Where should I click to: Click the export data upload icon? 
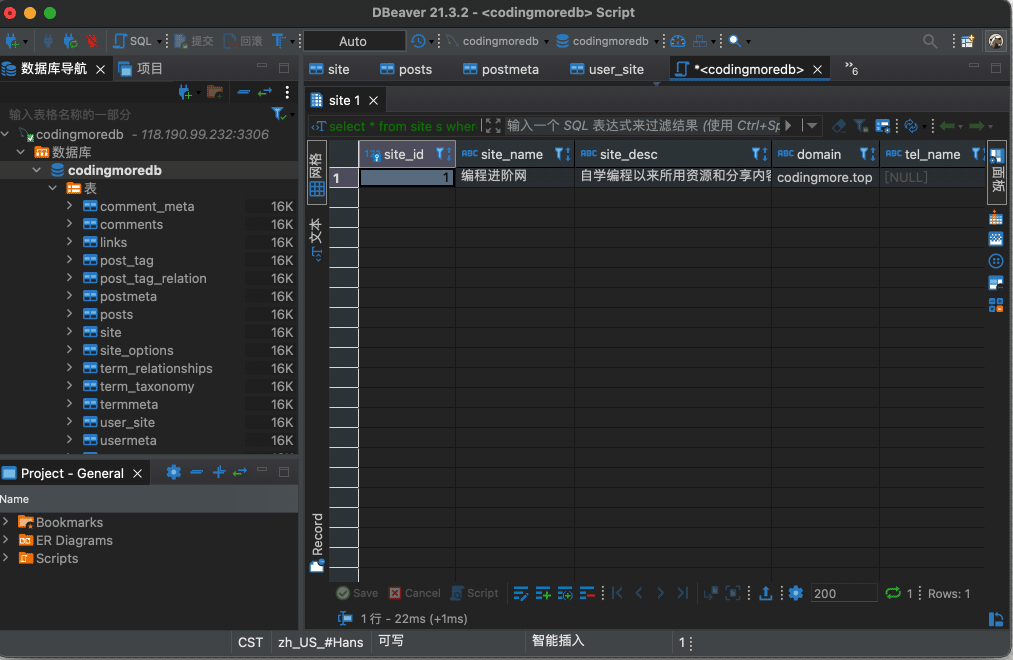(x=765, y=593)
